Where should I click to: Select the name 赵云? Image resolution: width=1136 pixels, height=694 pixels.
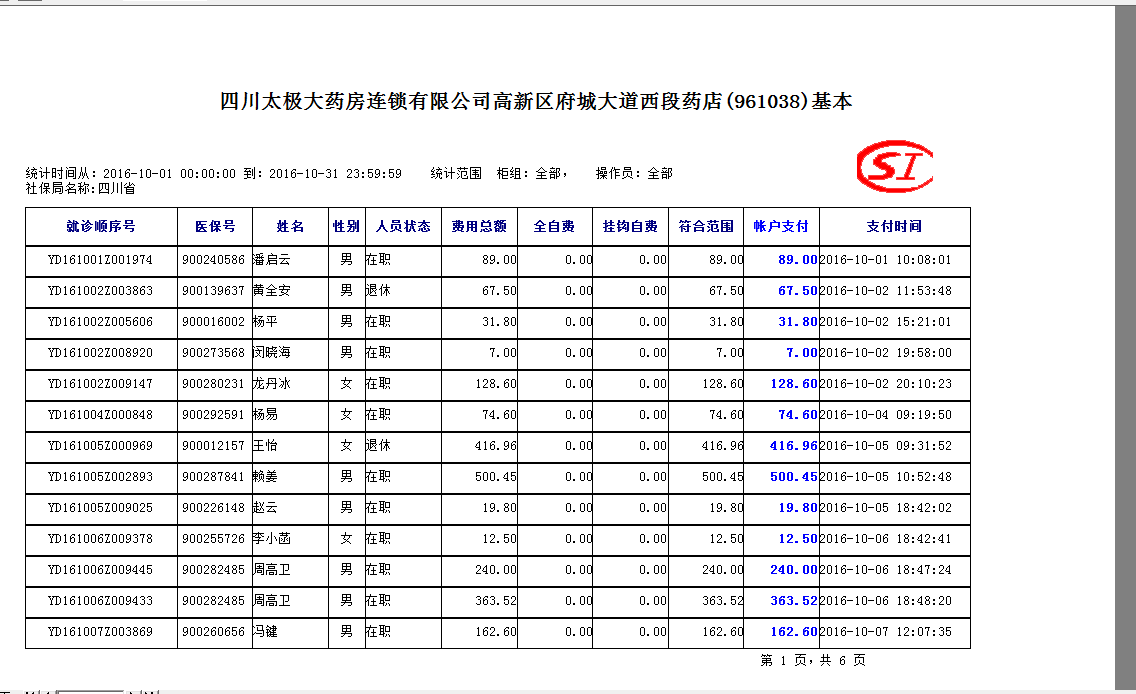265,508
